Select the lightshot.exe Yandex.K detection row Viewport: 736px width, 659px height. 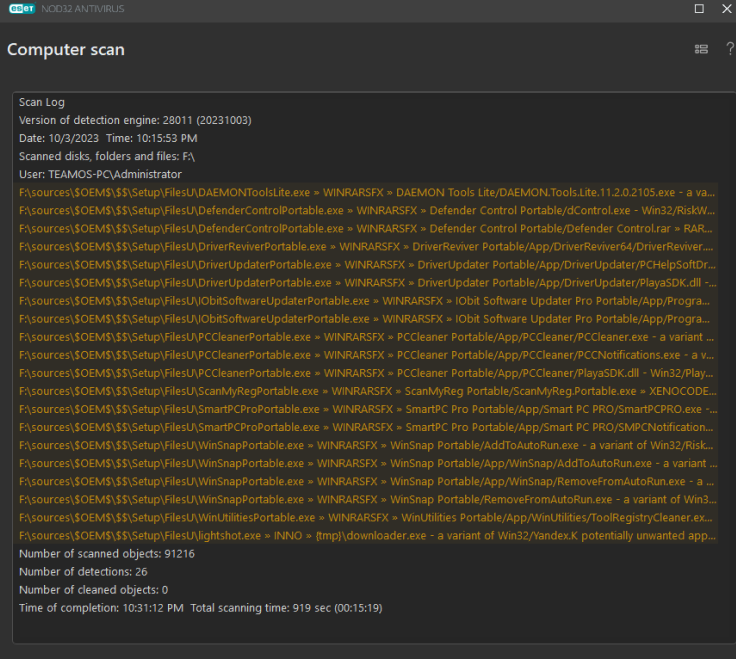(x=367, y=536)
